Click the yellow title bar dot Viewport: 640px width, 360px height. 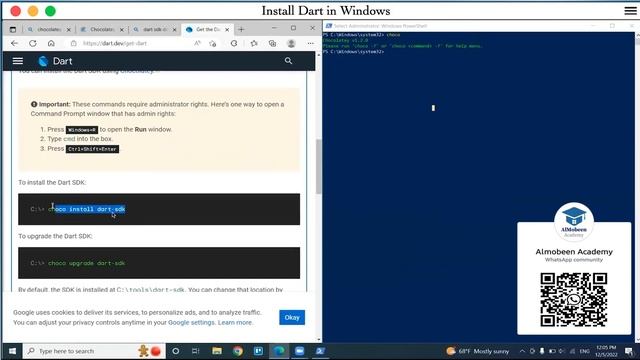coord(33,11)
